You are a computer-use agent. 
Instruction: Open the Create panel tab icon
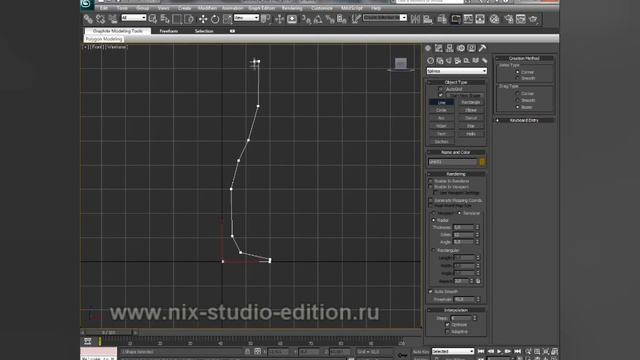pos(428,48)
